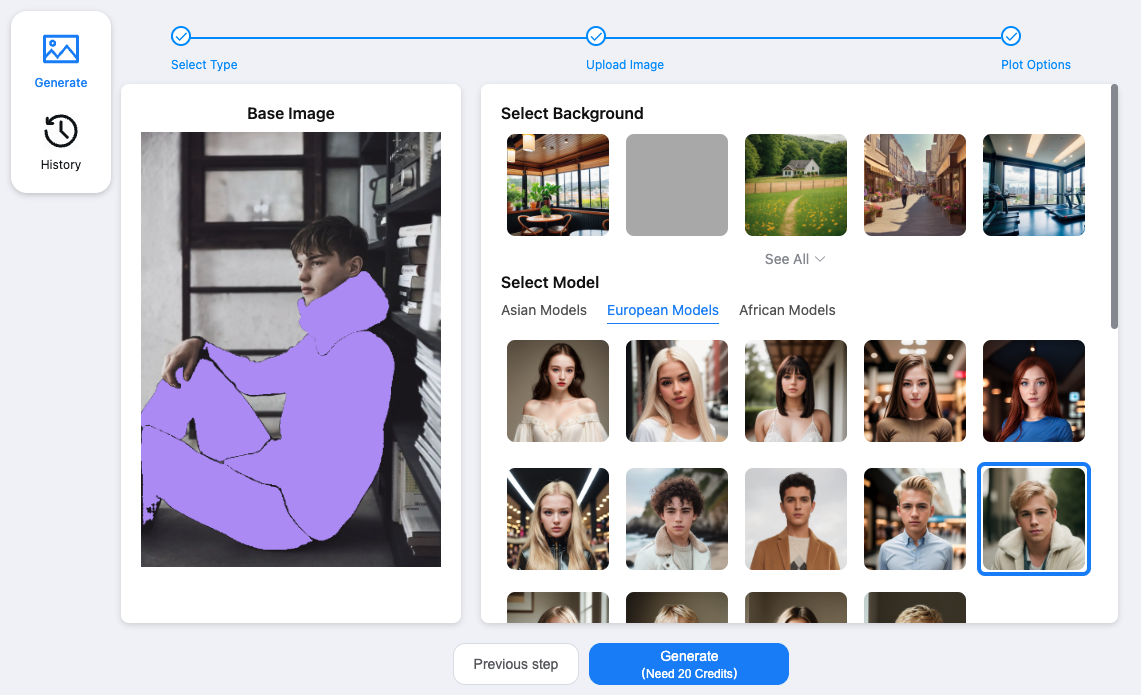Click the Plot Options step checkmark

click(x=1011, y=36)
